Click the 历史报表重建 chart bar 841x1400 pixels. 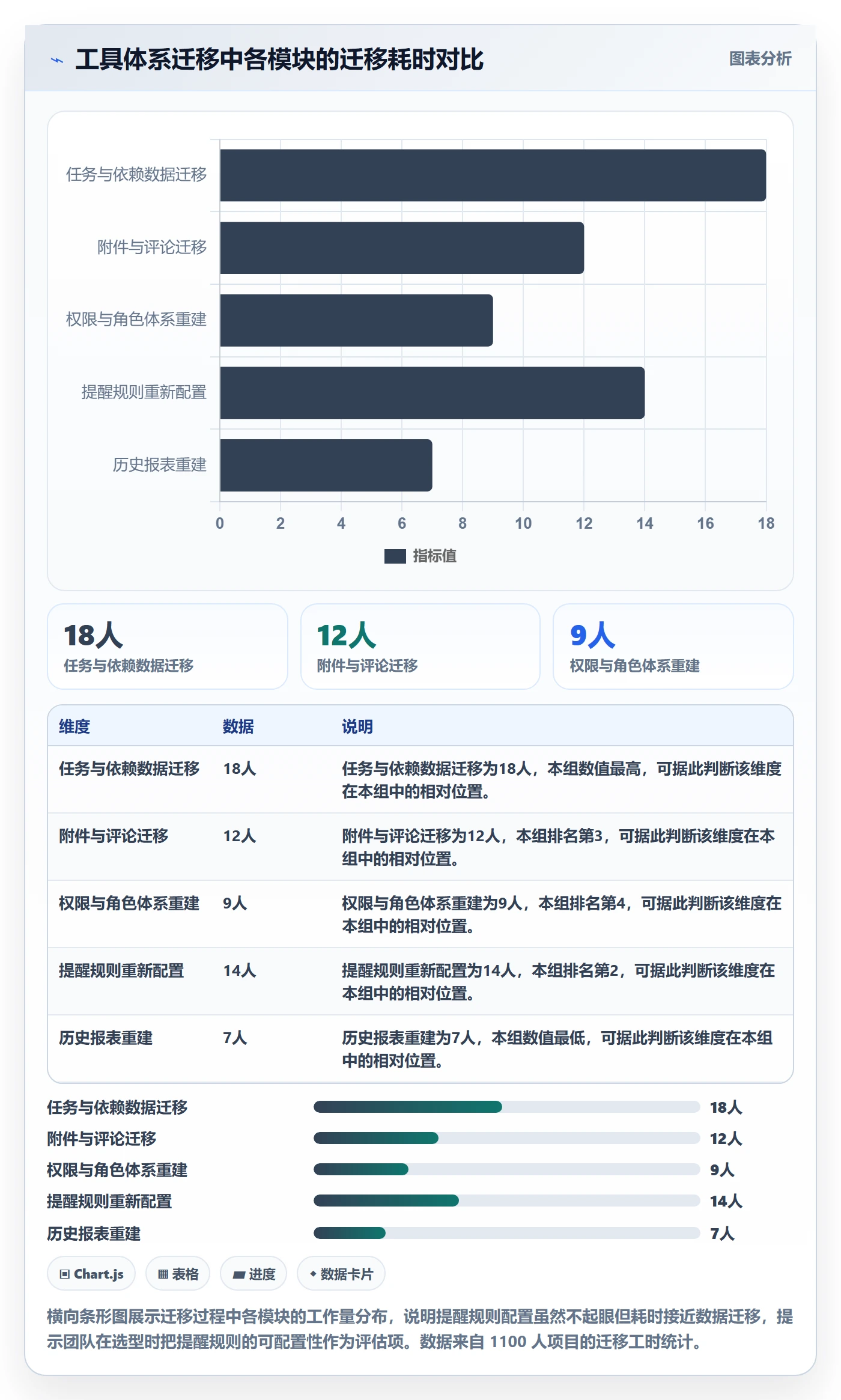tap(326, 465)
